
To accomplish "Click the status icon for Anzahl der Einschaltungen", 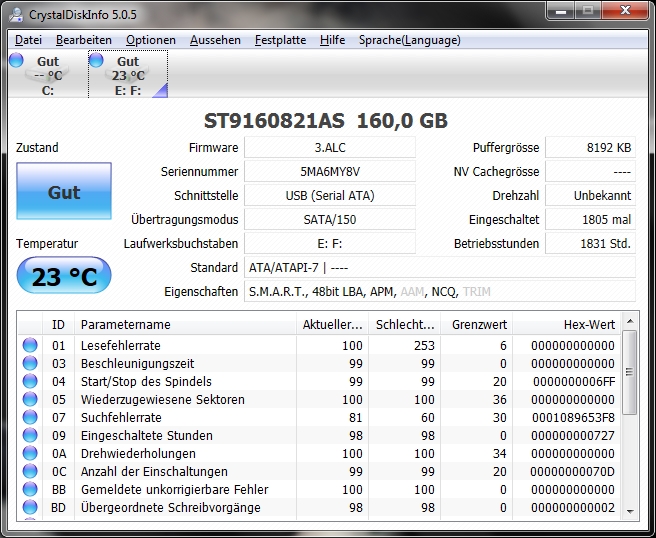I will tap(30, 471).
